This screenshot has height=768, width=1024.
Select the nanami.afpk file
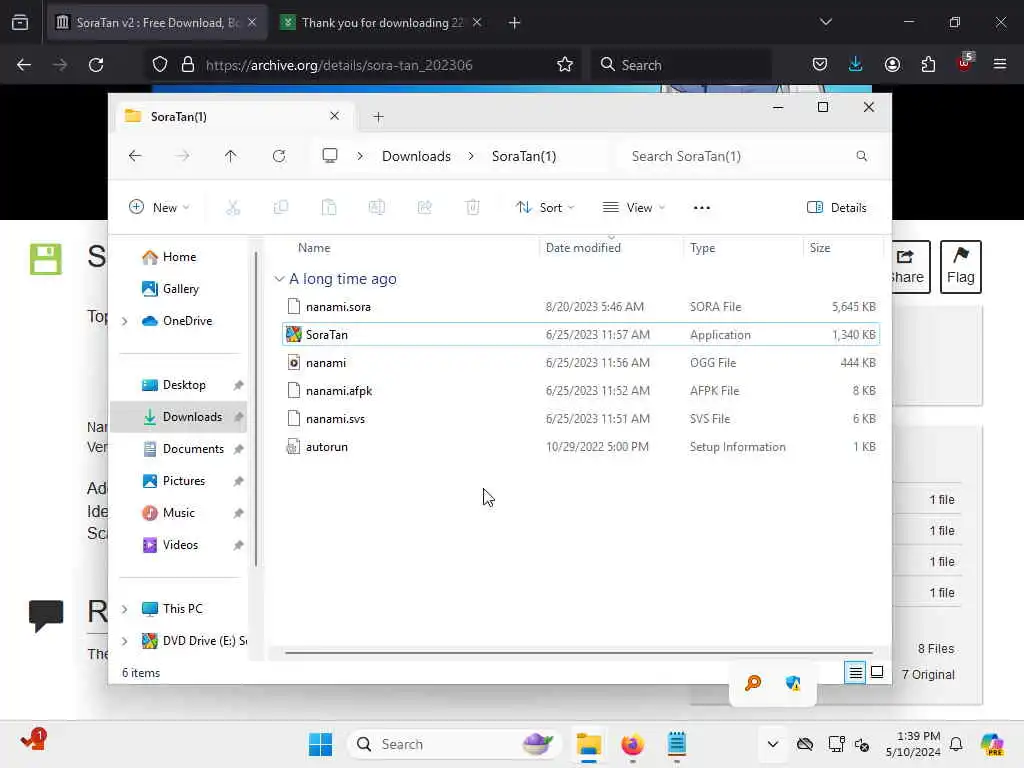(581, 391)
